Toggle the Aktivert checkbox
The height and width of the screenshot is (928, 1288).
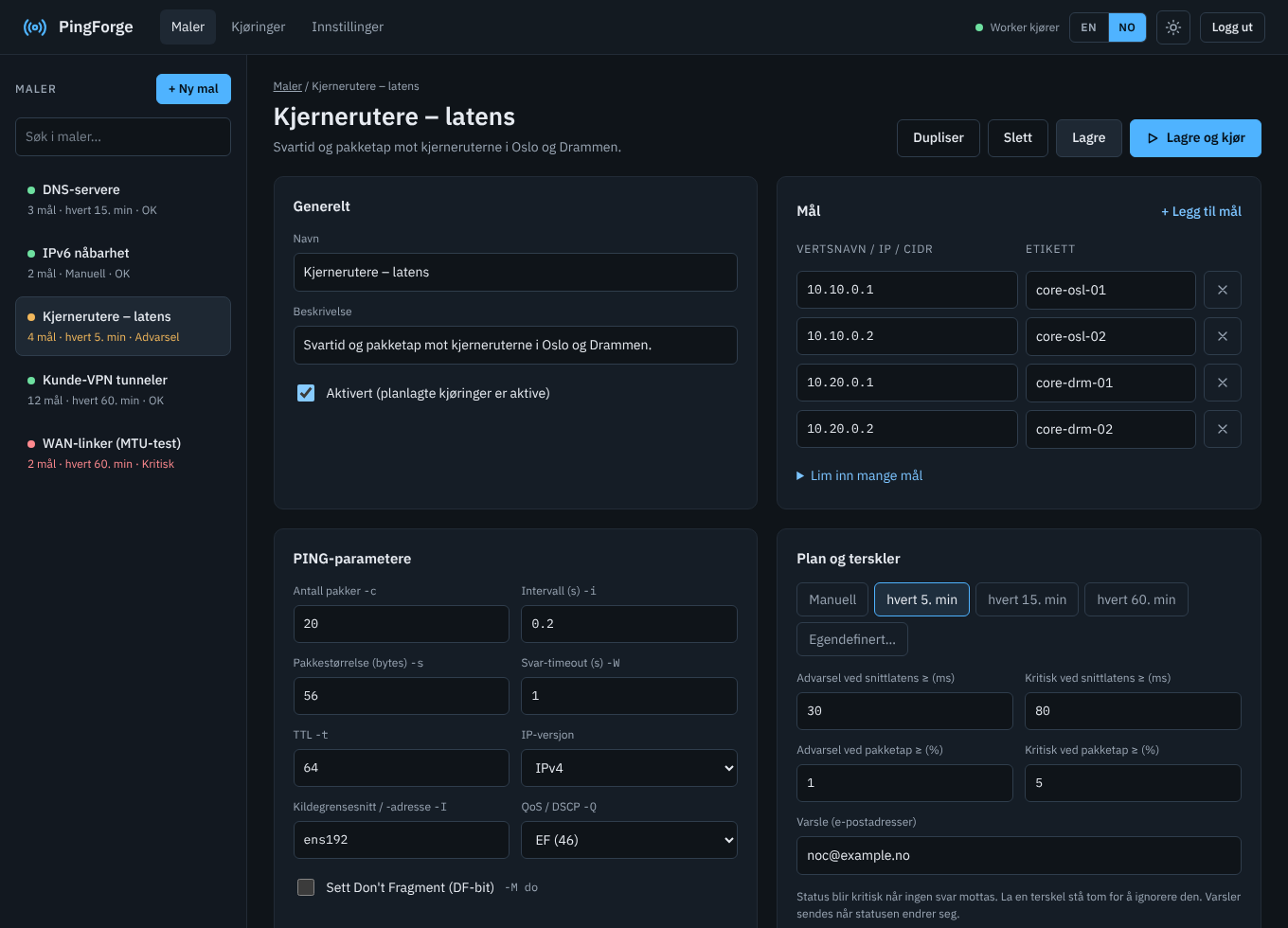[306, 393]
